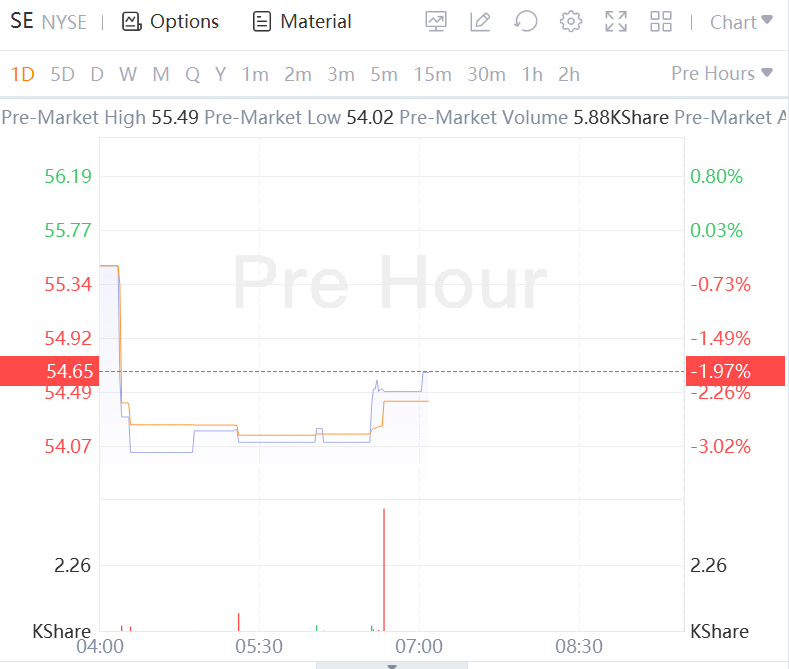This screenshot has width=789, height=669.
Task: Click the refresh chart icon
Action: pyautogui.click(x=526, y=21)
